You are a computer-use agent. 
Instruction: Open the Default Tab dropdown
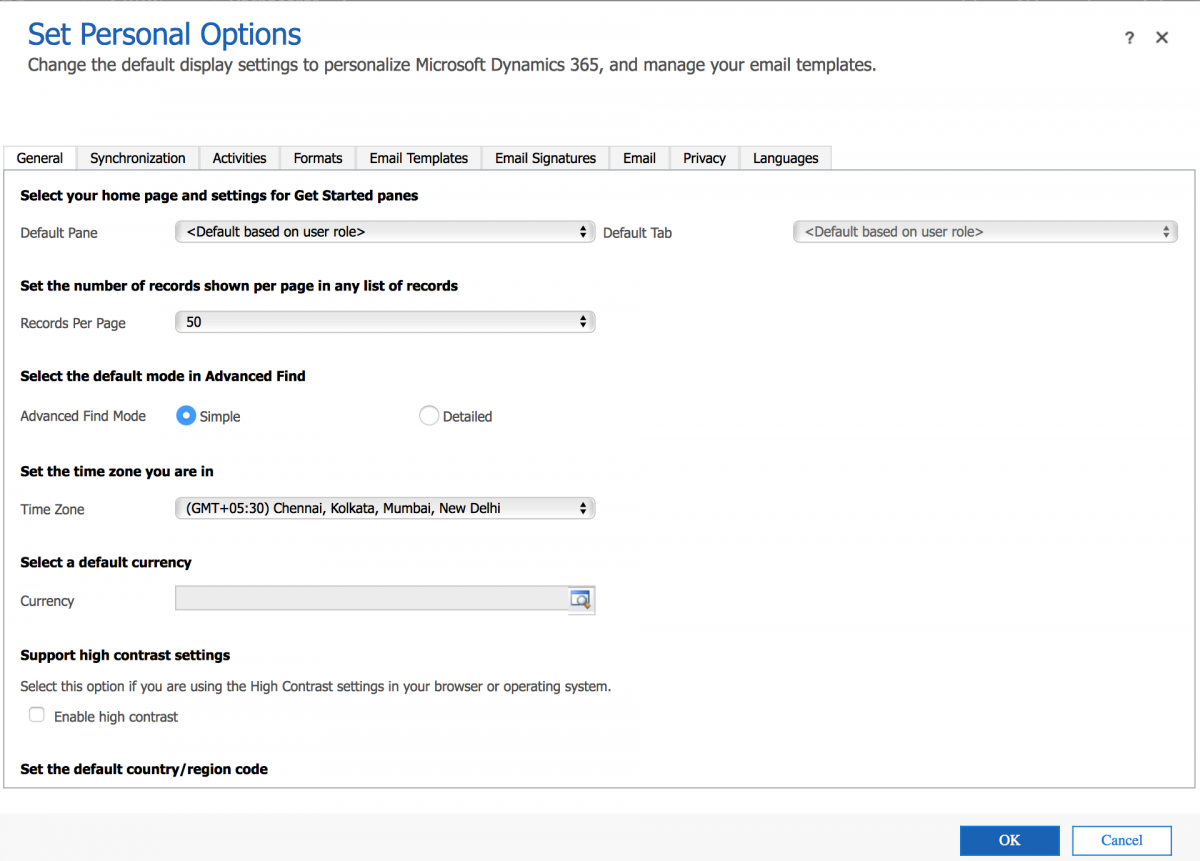tap(985, 231)
